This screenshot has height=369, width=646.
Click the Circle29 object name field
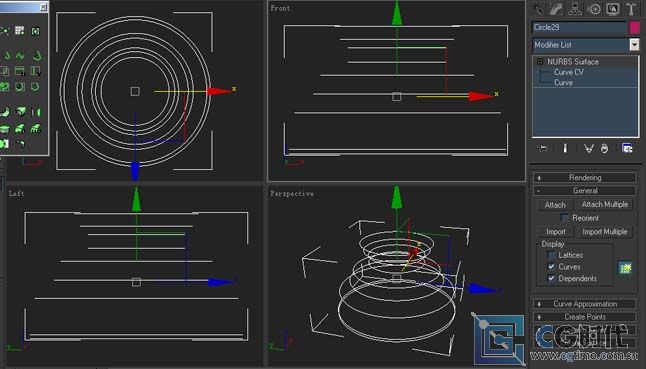tap(579, 28)
